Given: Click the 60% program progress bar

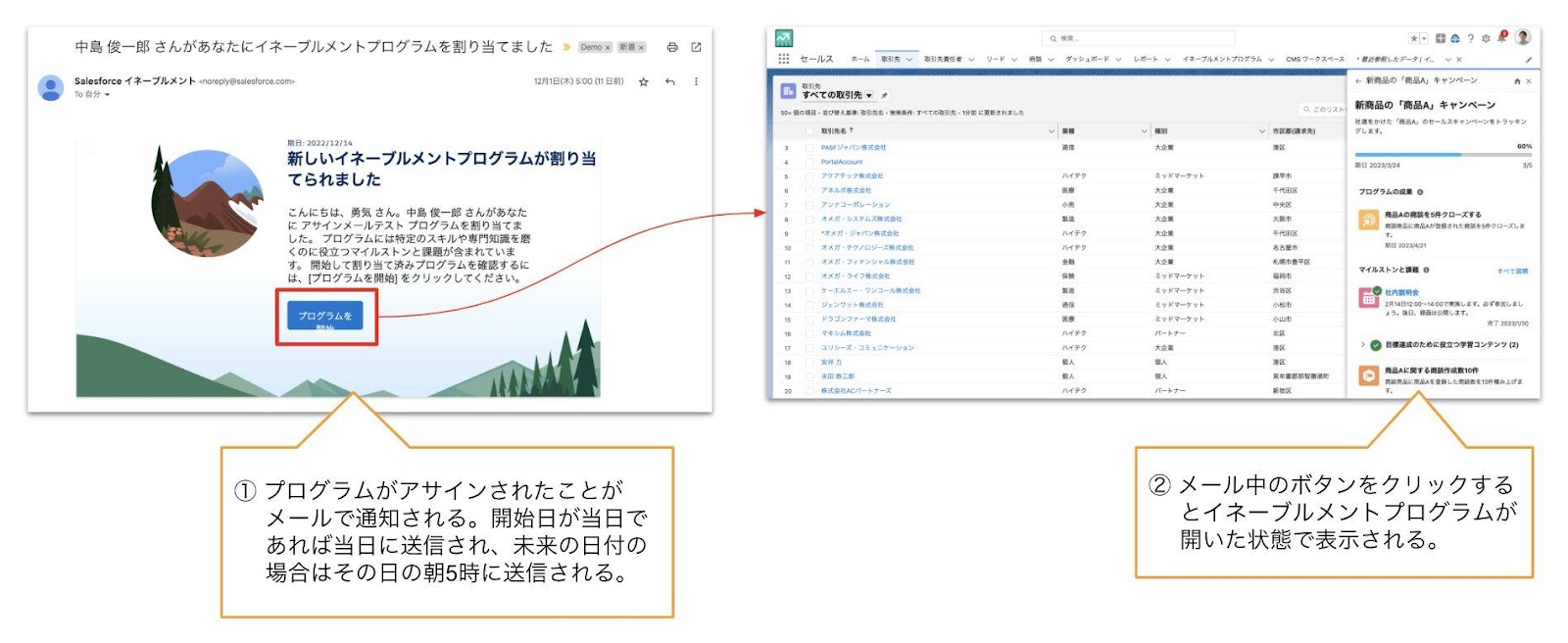Looking at the screenshot, I should tap(1444, 155).
